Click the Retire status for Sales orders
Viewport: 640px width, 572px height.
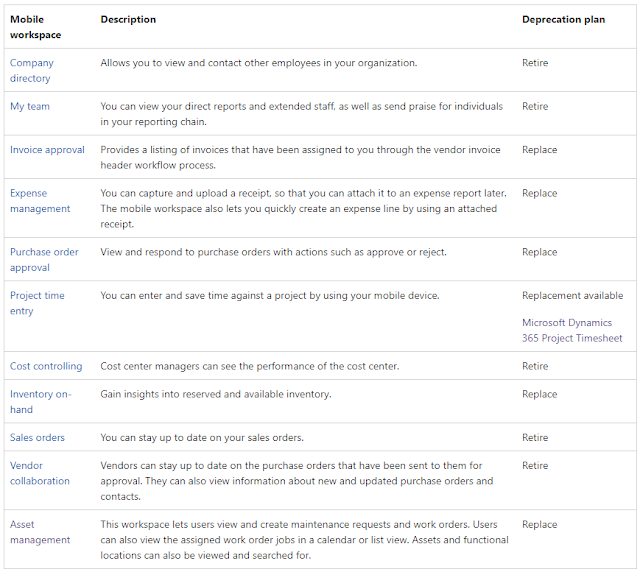tap(535, 437)
